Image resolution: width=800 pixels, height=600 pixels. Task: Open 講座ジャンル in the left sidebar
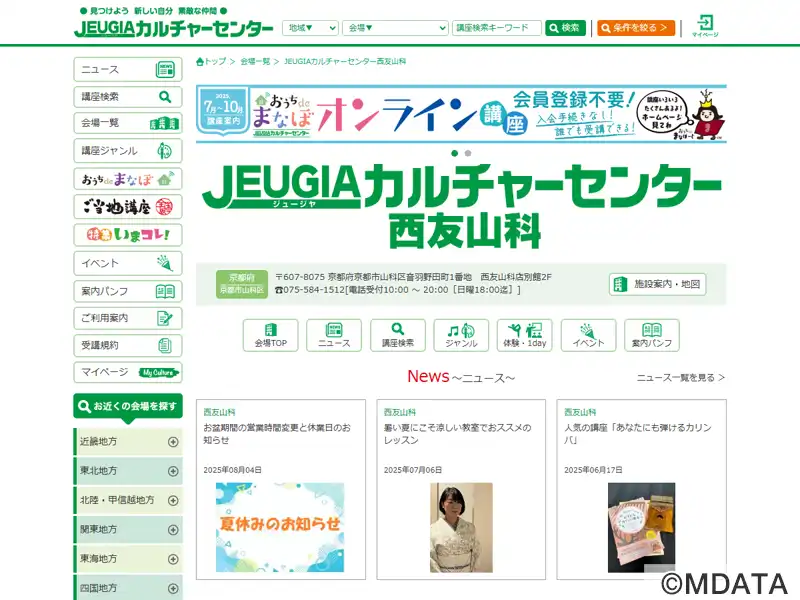[128, 151]
